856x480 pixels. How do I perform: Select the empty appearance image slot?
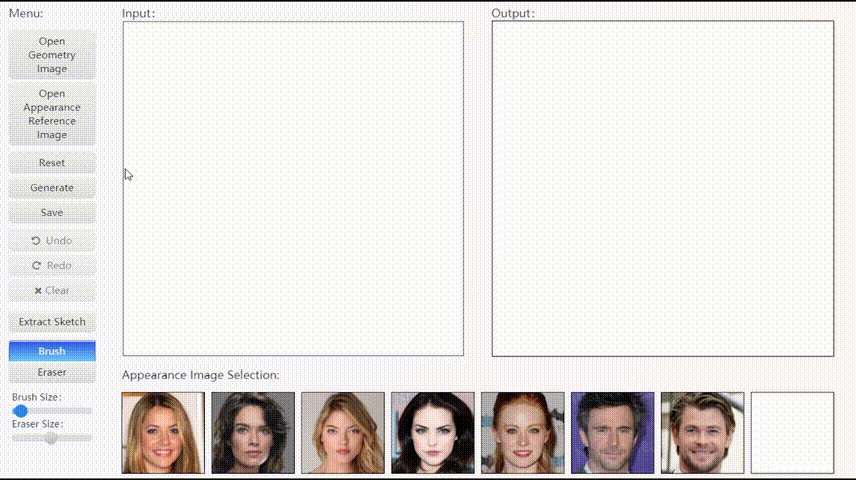(792, 432)
